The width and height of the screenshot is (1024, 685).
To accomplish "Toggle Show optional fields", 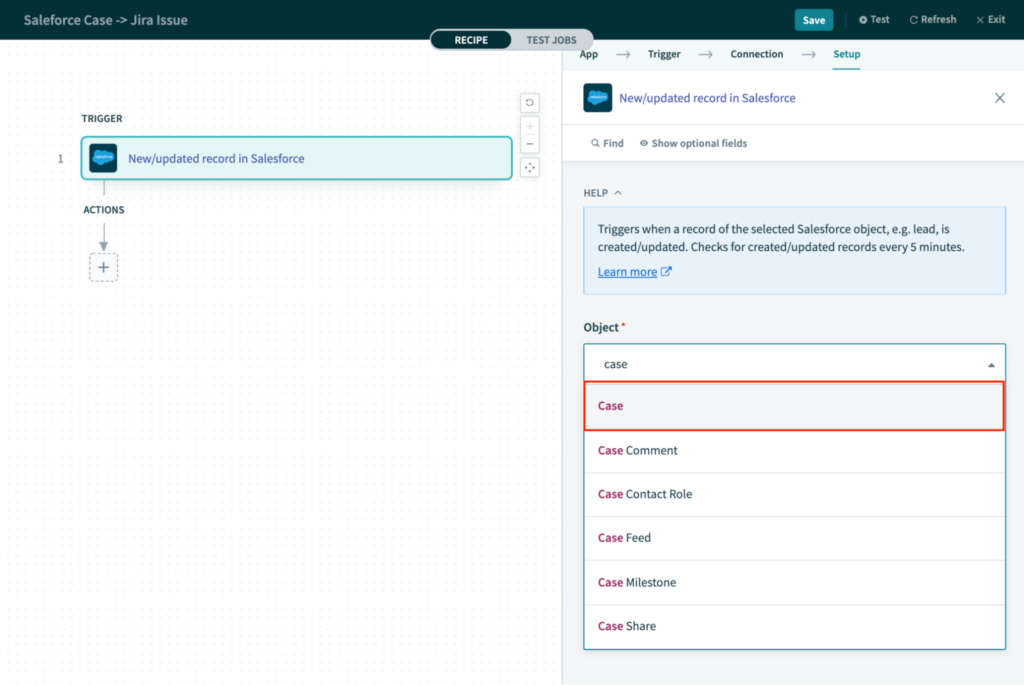I will (693, 143).
